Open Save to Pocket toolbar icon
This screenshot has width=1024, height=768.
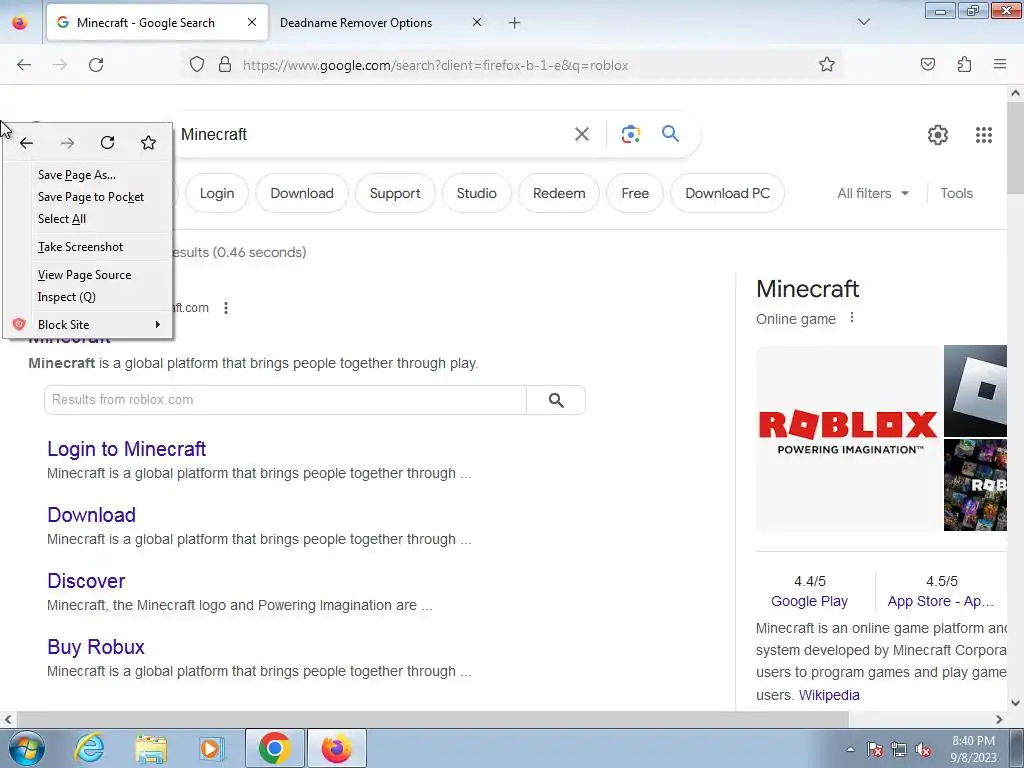pos(928,64)
